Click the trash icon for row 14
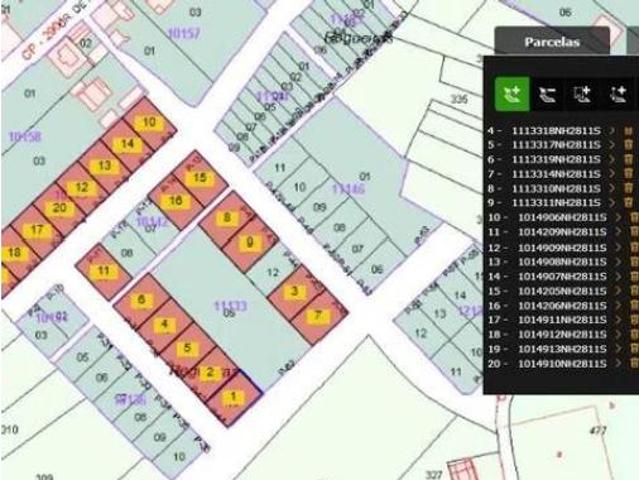This screenshot has height=480, width=639. [634, 276]
